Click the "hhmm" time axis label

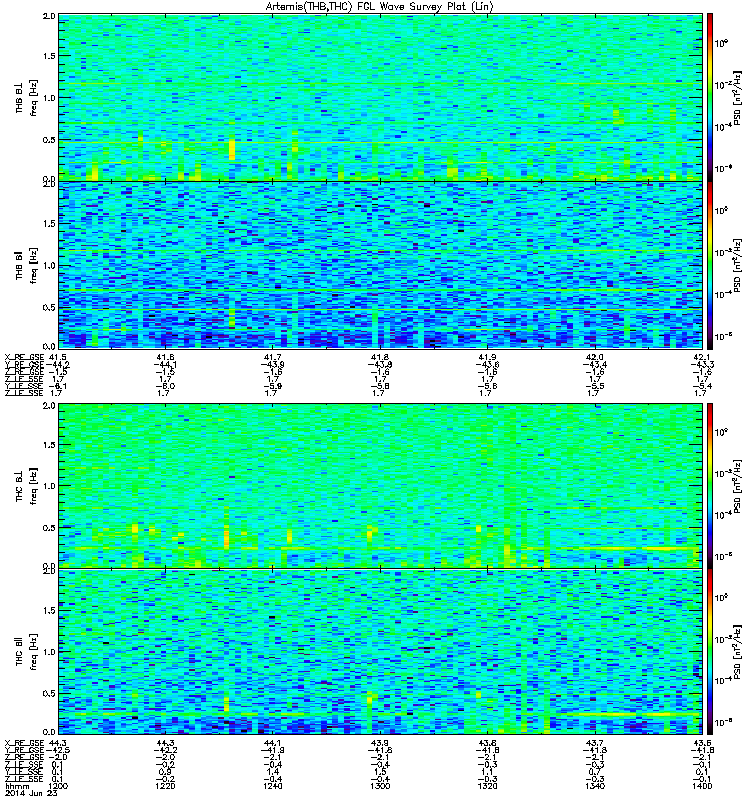[16, 786]
